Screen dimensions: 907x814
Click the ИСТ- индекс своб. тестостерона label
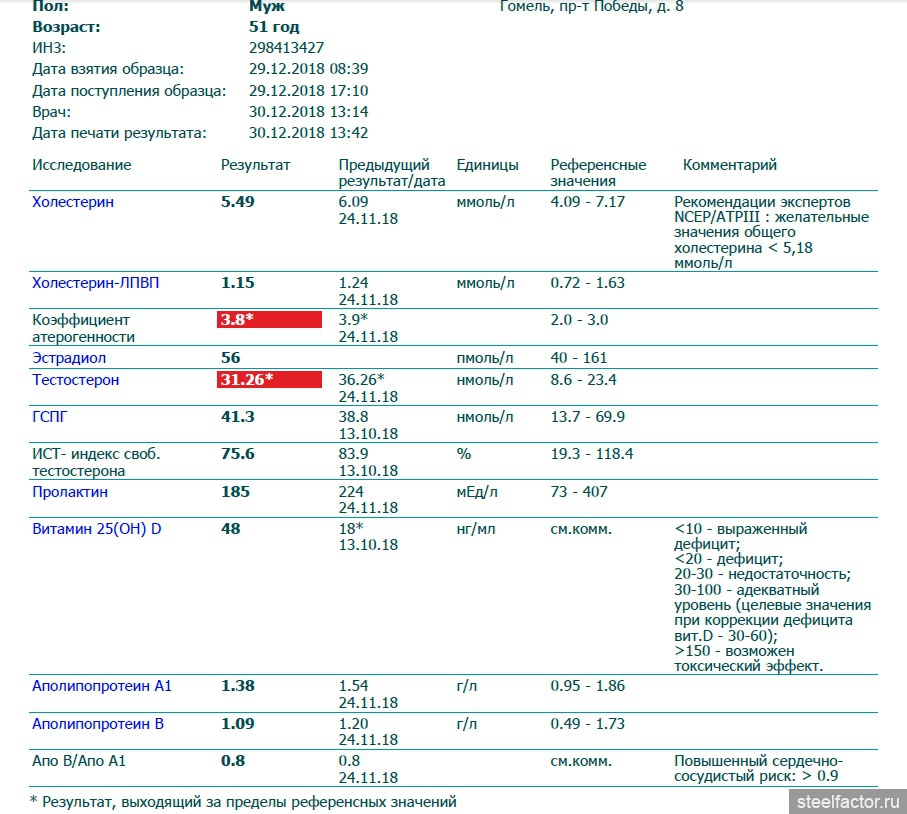tap(96, 462)
